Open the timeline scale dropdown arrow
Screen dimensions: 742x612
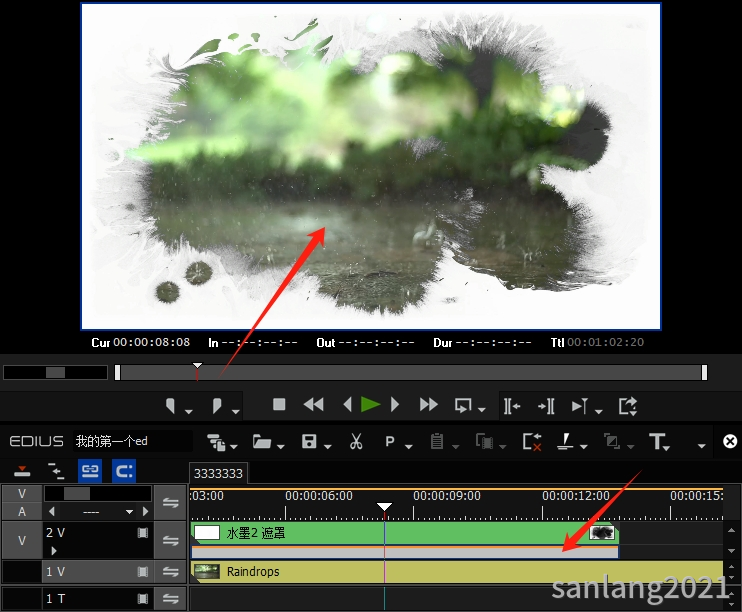(x=130, y=512)
